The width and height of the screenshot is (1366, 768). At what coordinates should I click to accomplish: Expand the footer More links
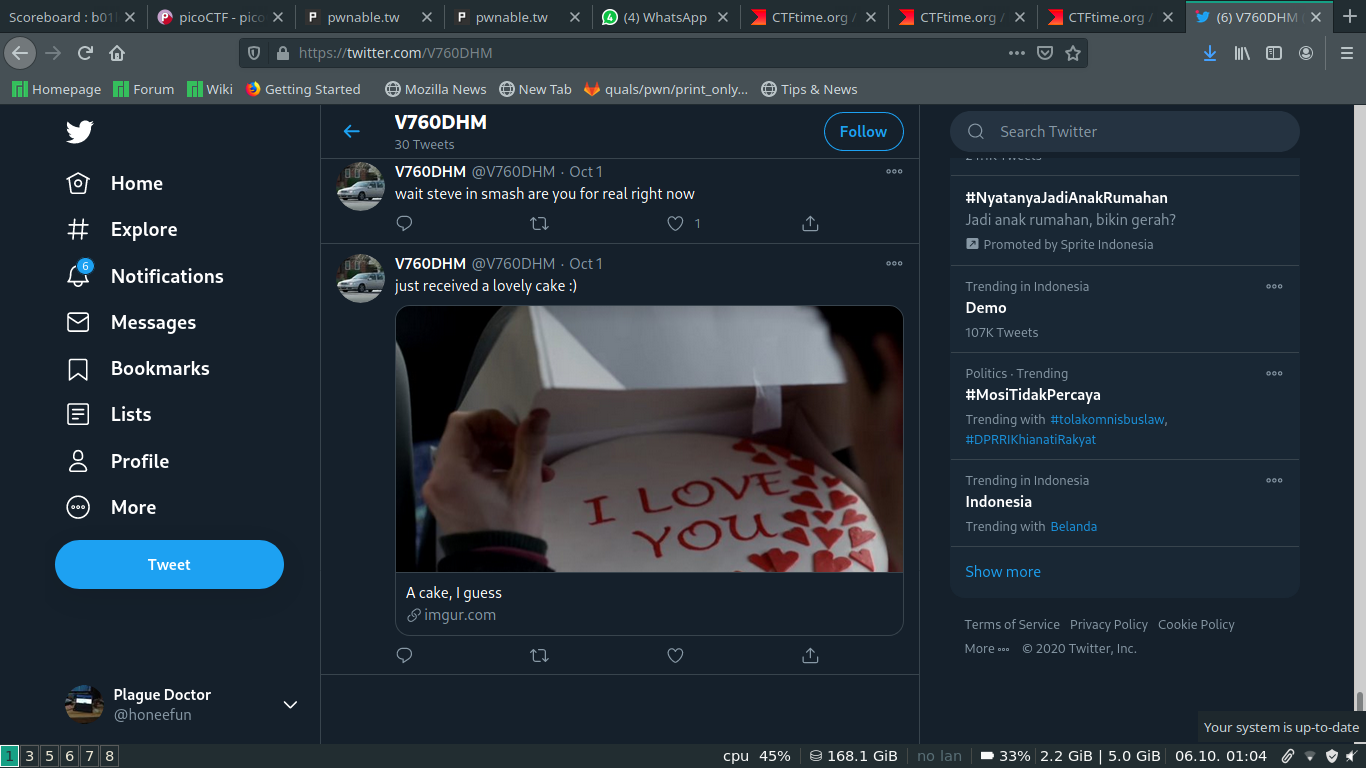point(986,648)
